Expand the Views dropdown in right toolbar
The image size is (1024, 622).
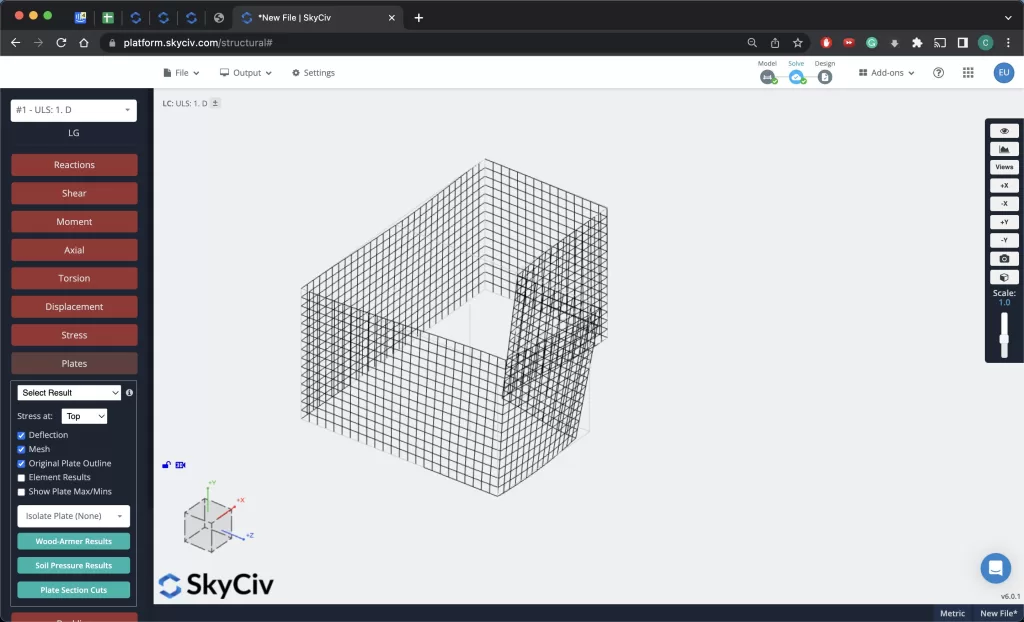[x=1004, y=167]
